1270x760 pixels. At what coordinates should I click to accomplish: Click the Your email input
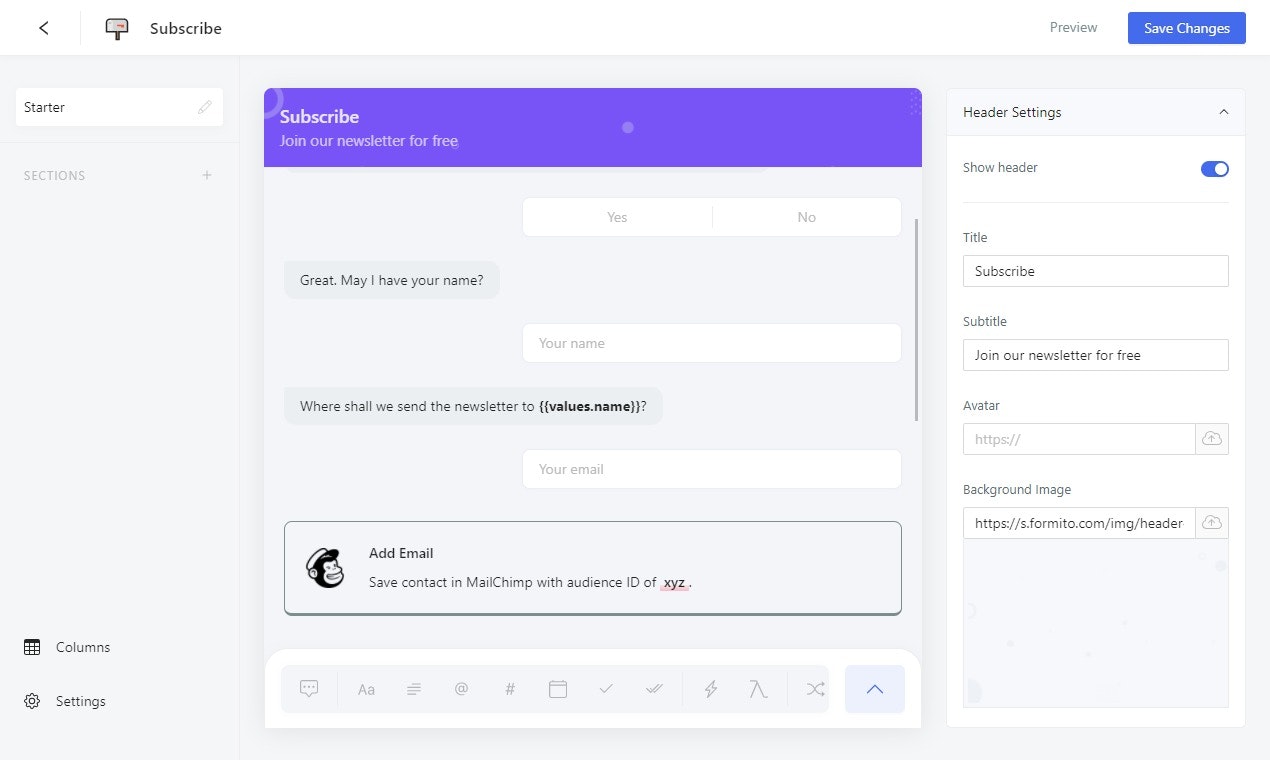coord(712,469)
